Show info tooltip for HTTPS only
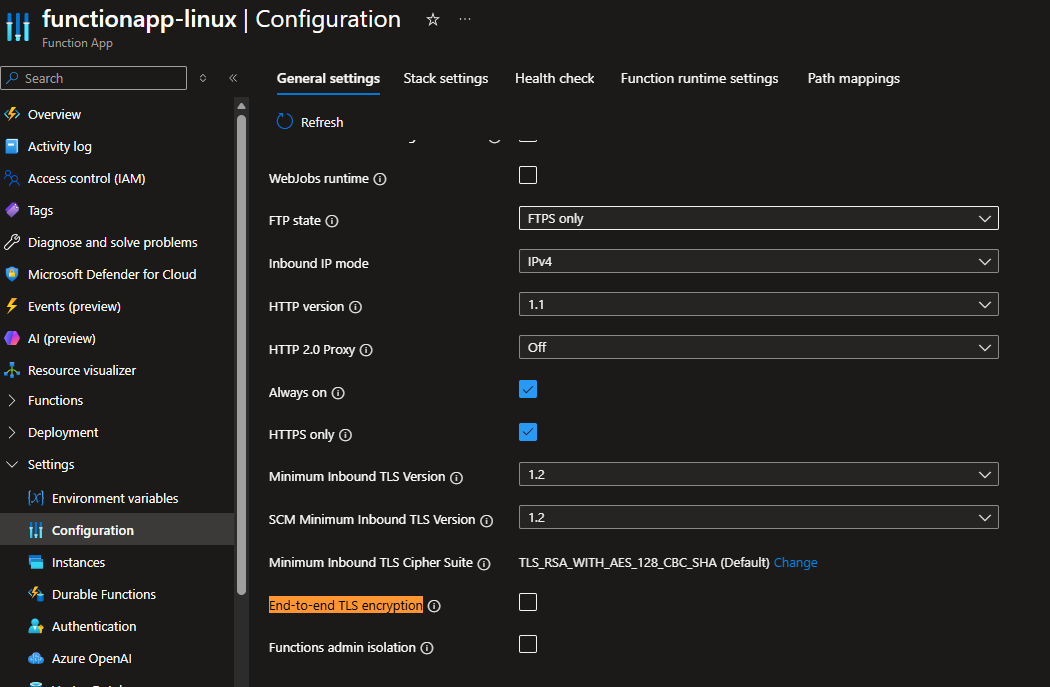 point(346,435)
